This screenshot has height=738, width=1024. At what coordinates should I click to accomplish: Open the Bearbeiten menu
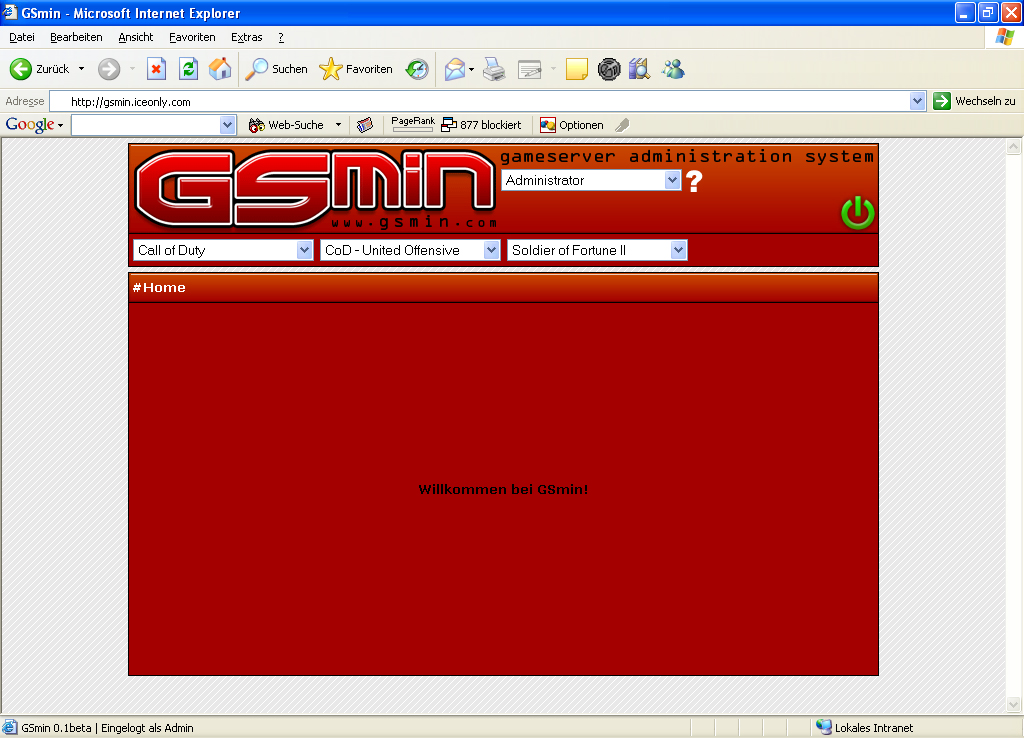click(76, 37)
